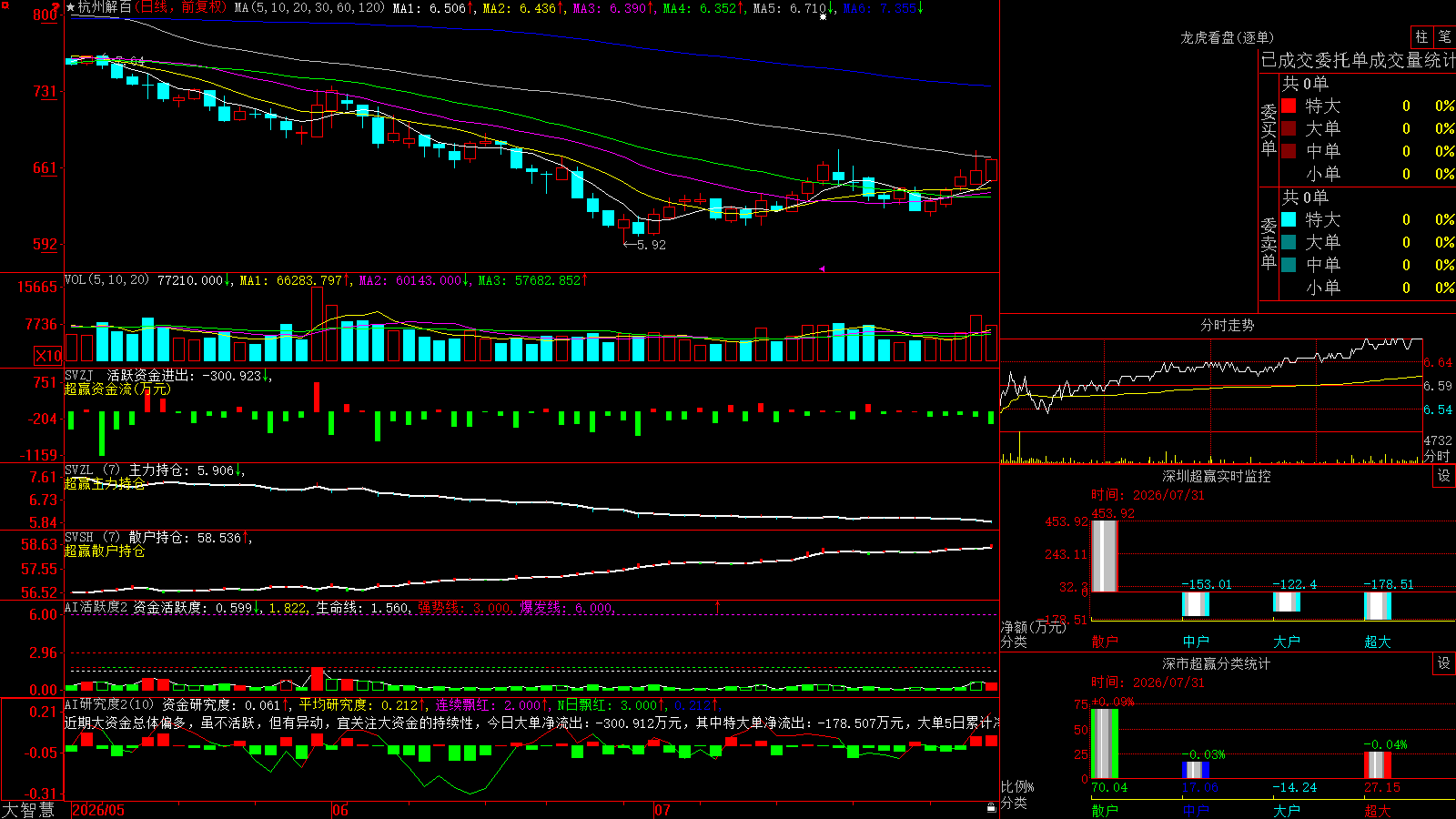The width and height of the screenshot is (1456, 819).
Task: Select the 07 month label on the time axis
Action: [662, 810]
